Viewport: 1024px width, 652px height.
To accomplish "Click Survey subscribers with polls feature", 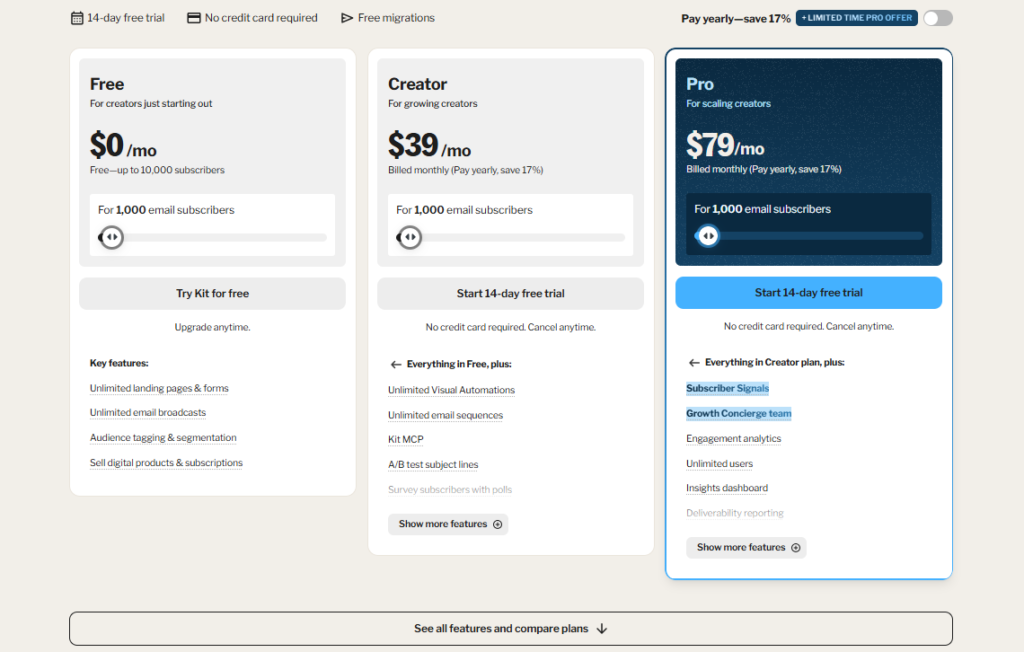I will pos(450,489).
